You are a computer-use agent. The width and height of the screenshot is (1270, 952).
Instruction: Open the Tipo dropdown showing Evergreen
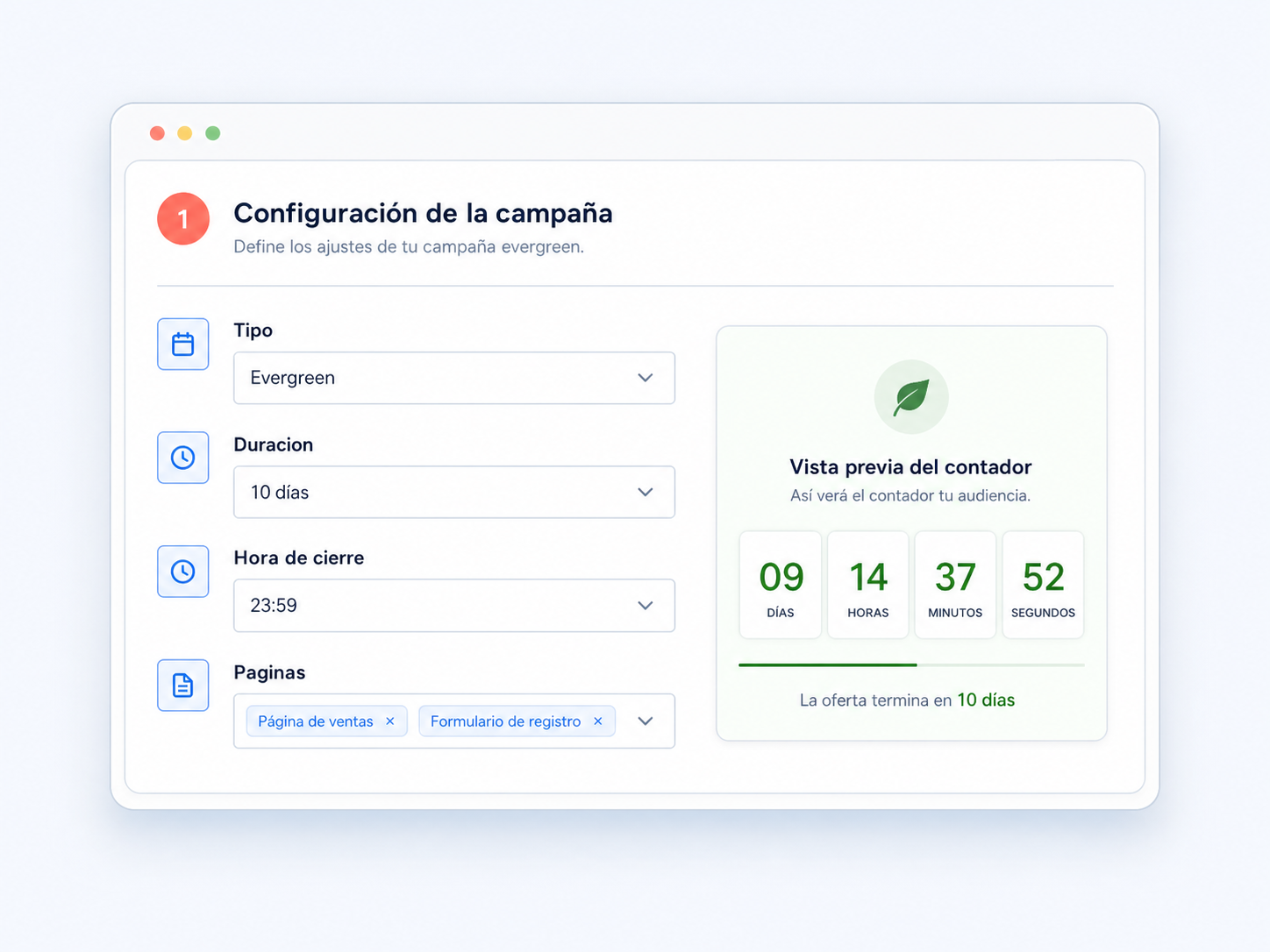[454, 378]
